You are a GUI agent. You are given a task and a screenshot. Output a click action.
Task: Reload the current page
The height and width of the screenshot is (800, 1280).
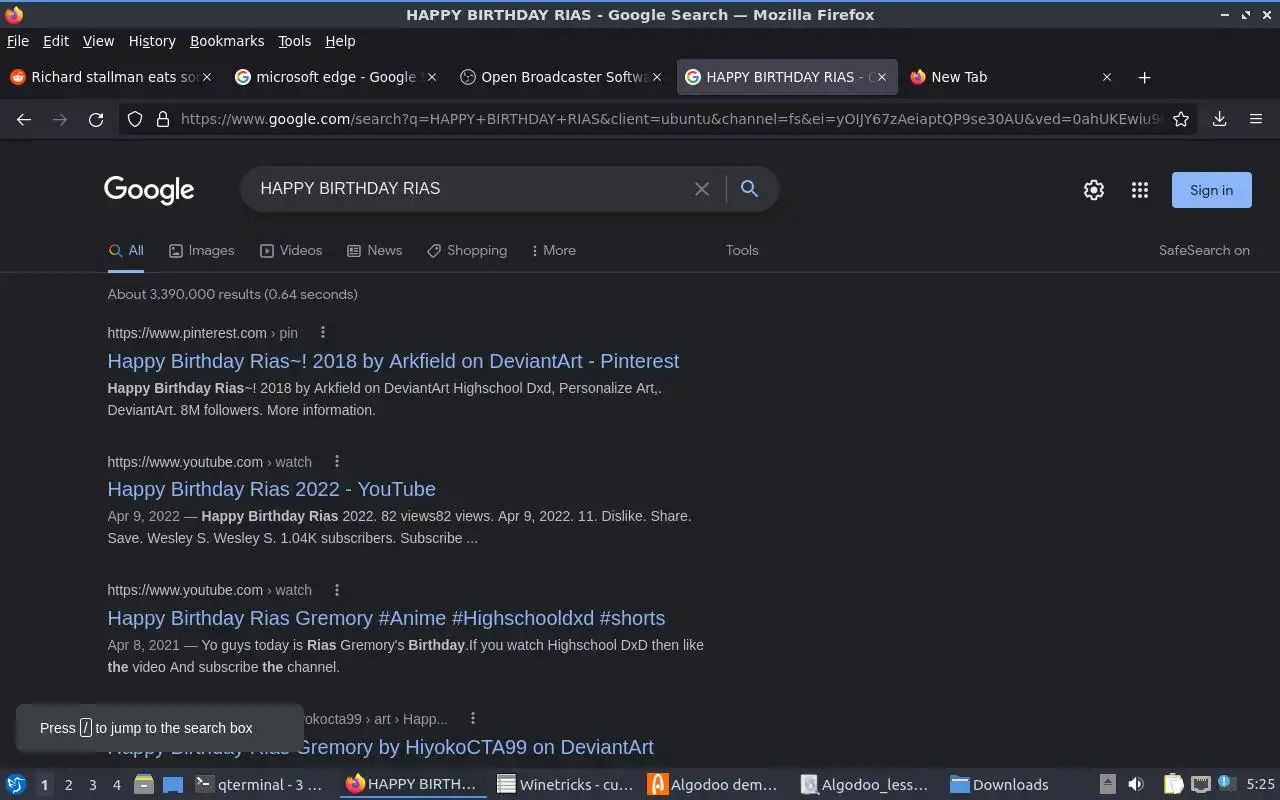coord(96,119)
